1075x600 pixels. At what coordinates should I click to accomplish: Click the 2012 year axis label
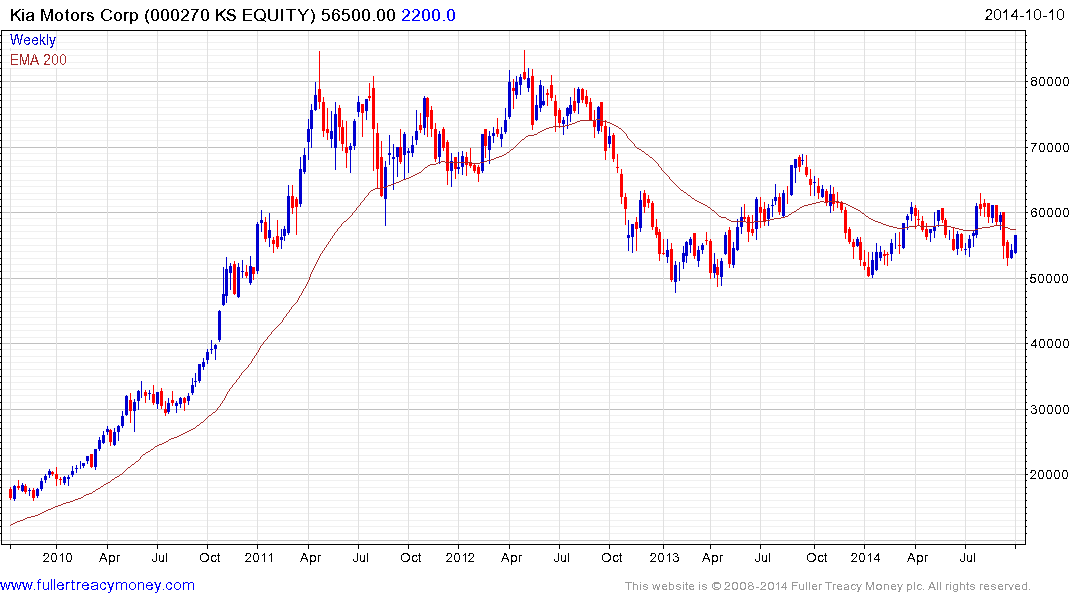click(460, 557)
